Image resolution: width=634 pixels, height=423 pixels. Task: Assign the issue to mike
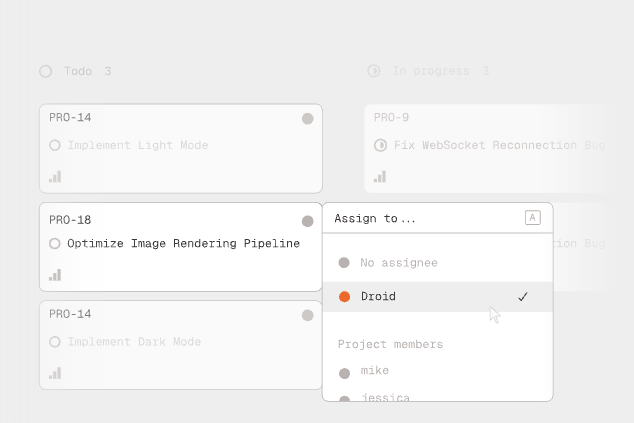[x=374, y=371]
